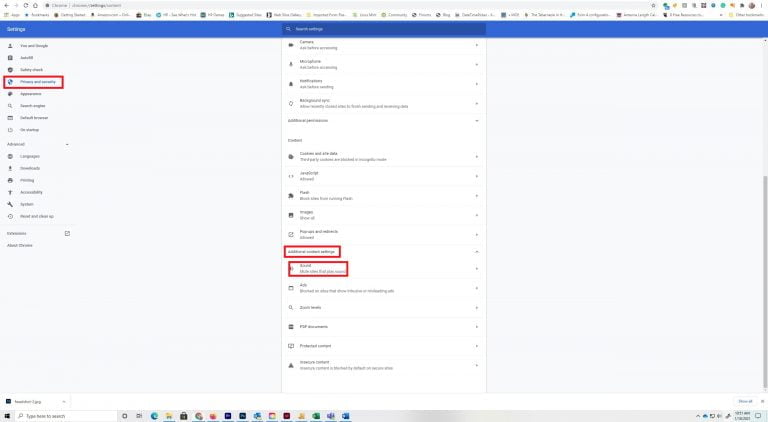
Task: Show hidden system tray icons
Action: [x=698, y=416]
